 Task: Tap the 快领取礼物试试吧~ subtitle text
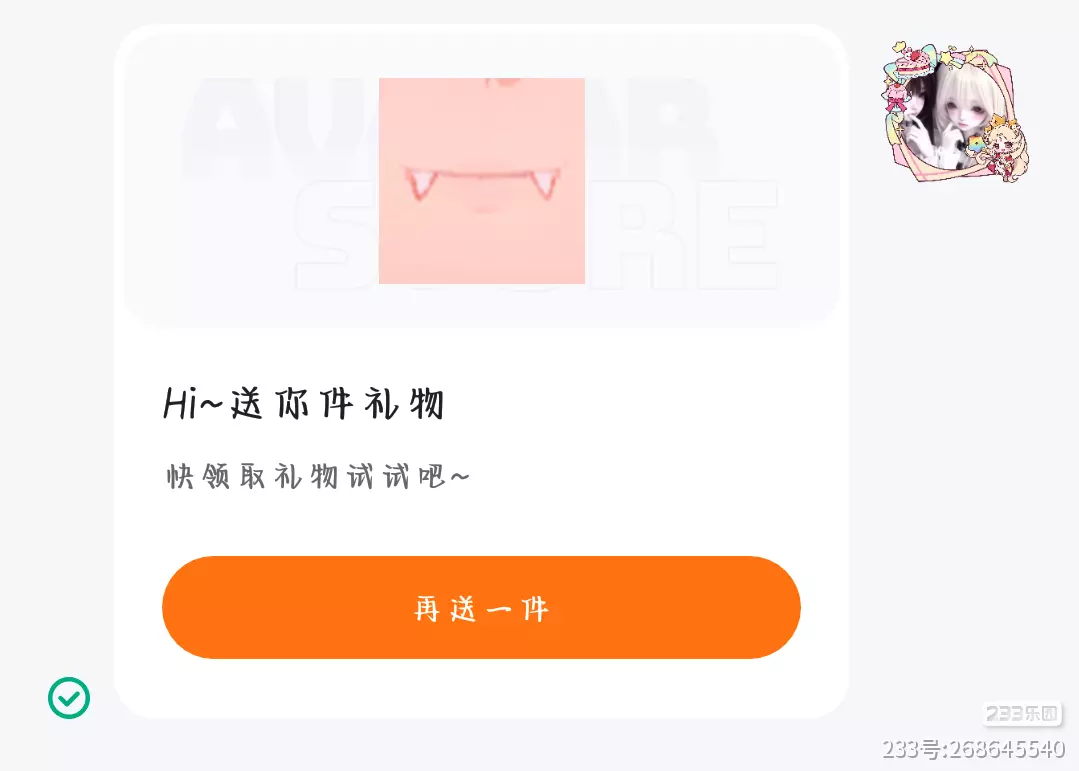(318, 476)
